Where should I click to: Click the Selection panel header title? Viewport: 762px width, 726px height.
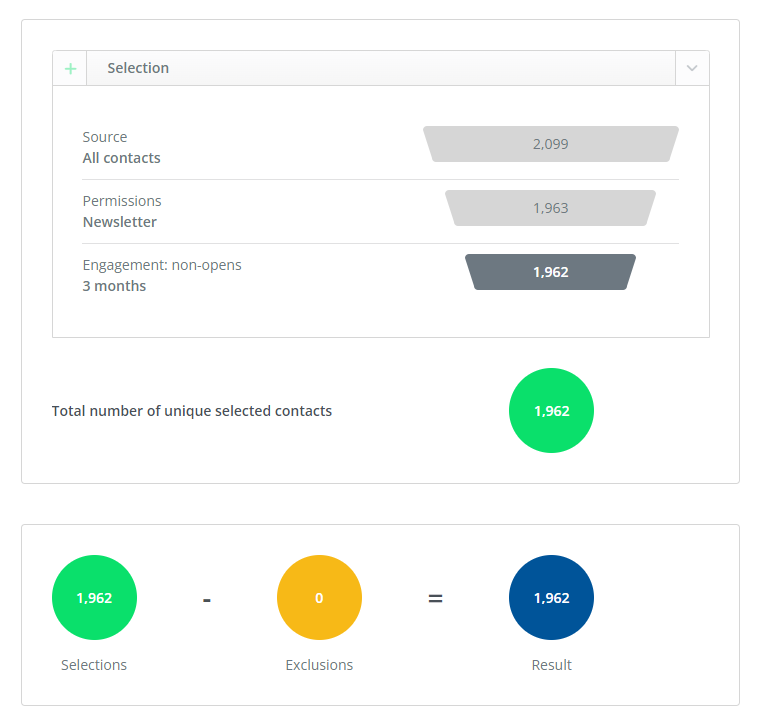click(x=138, y=68)
